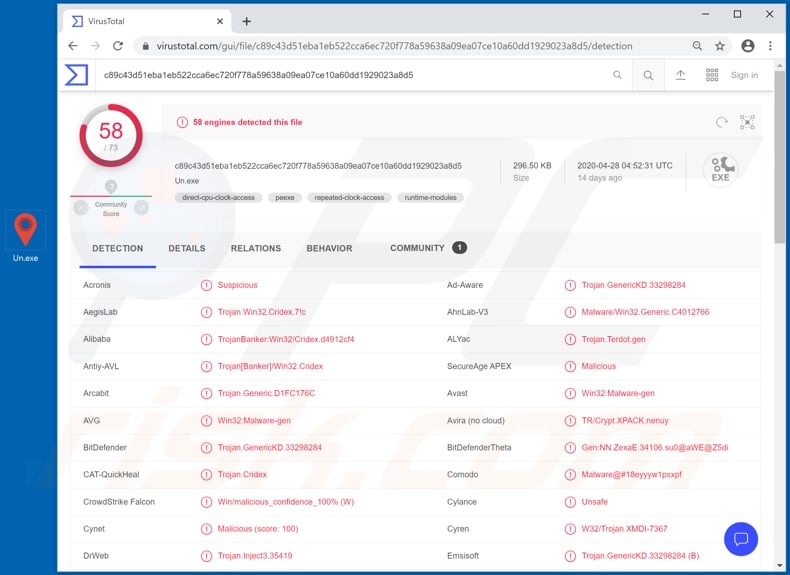
Task: Click CAT-QuickHeal result Trojan.Cridex
Action: pos(242,475)
